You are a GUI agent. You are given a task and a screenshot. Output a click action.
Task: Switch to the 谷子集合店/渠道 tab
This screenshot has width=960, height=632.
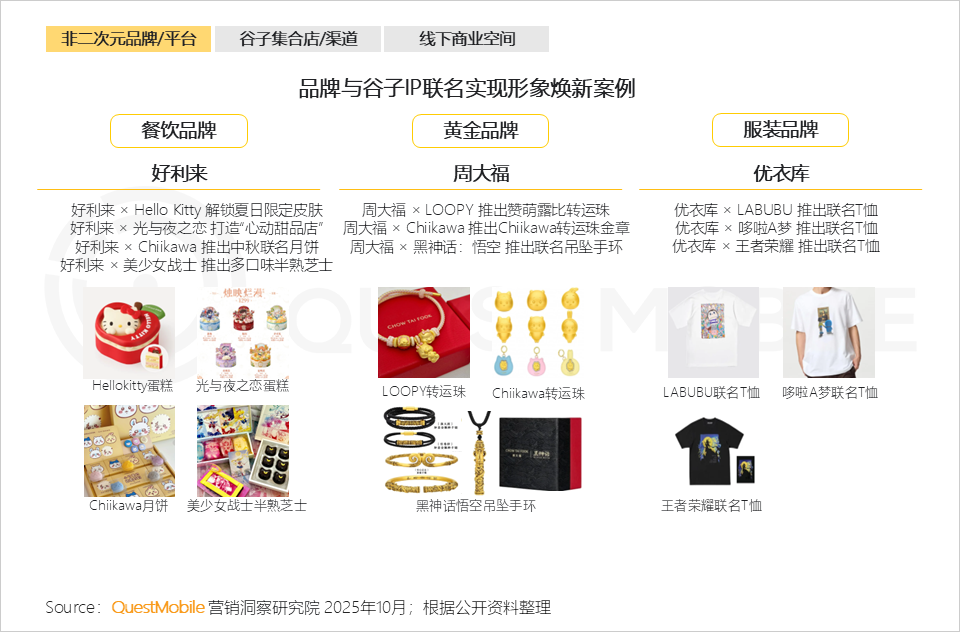[298, 39]
